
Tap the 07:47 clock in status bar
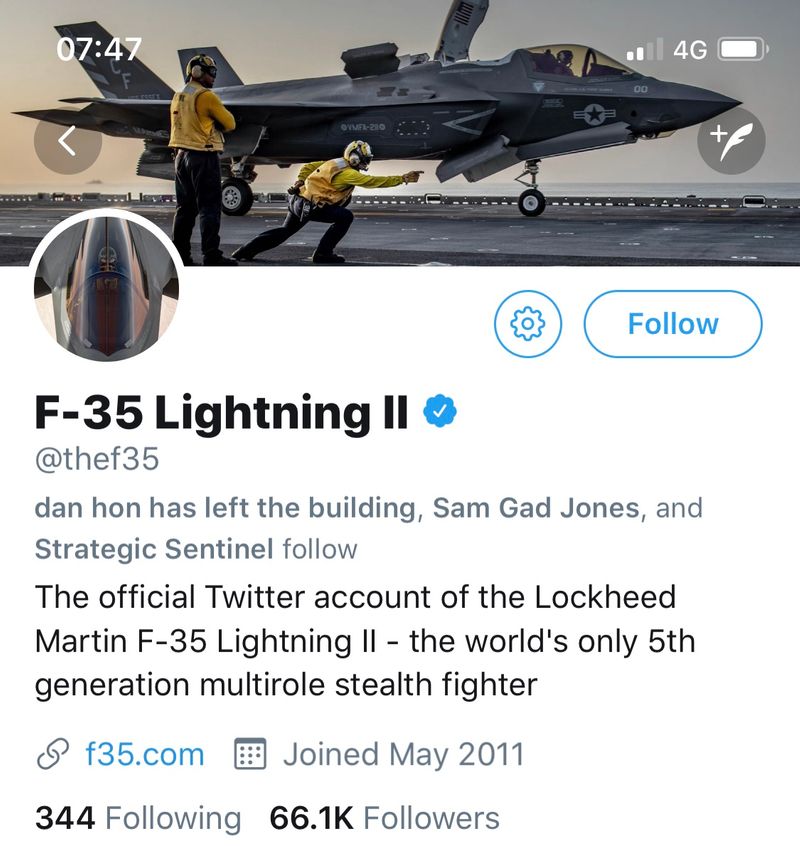coord(100,49)
